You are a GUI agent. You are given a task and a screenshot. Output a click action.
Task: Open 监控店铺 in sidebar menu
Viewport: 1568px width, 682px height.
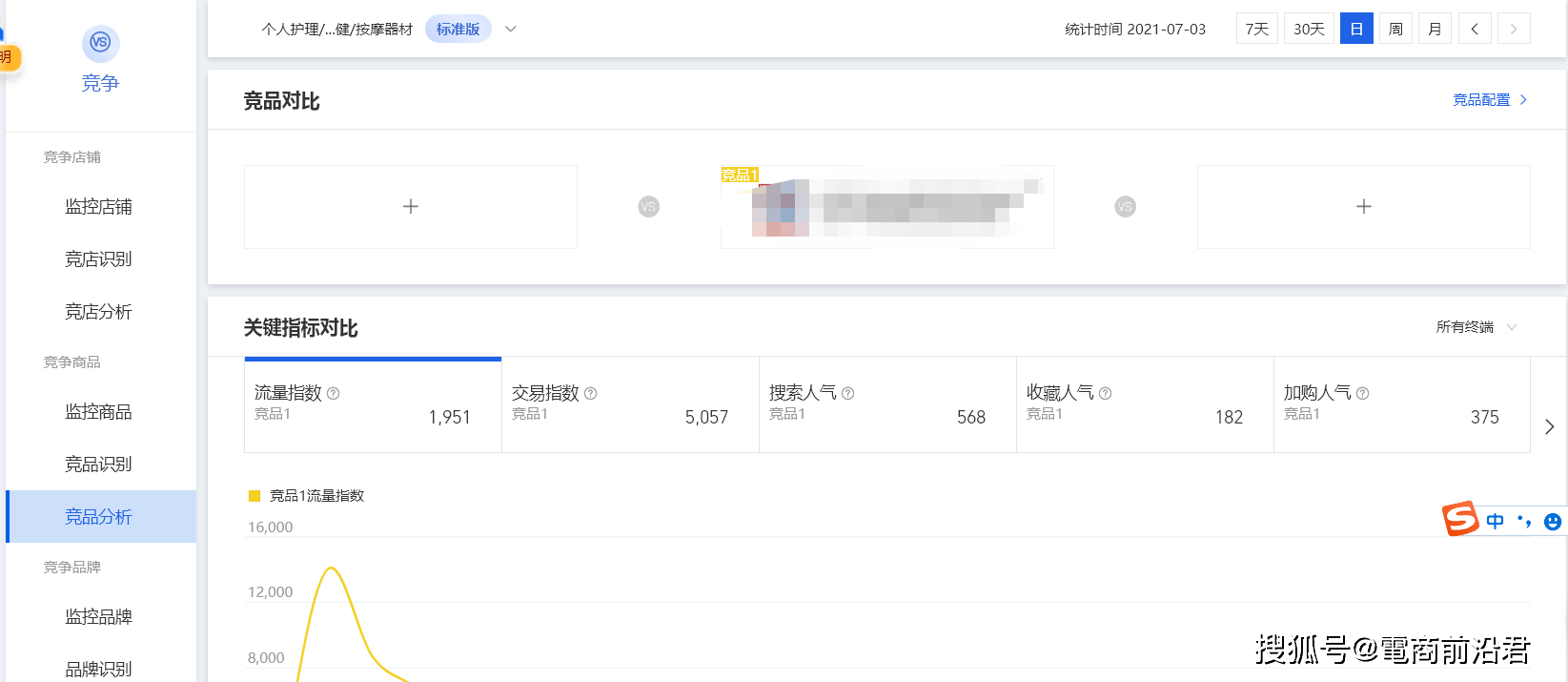coord(98,207)
